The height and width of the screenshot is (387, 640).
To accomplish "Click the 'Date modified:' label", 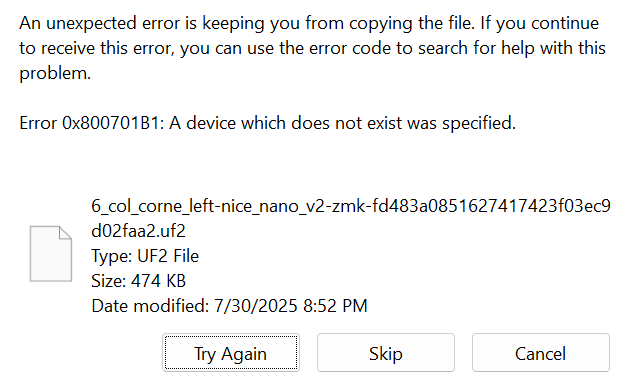I will click(150, 306).
